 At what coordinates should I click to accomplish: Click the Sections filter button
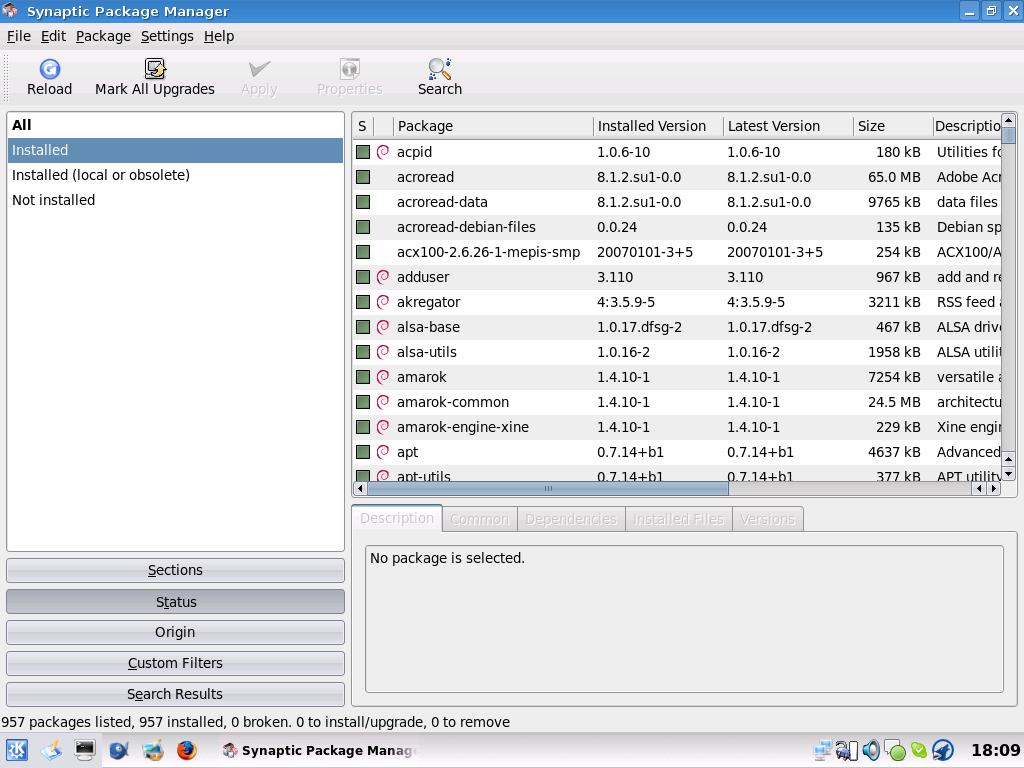[175, 570]
